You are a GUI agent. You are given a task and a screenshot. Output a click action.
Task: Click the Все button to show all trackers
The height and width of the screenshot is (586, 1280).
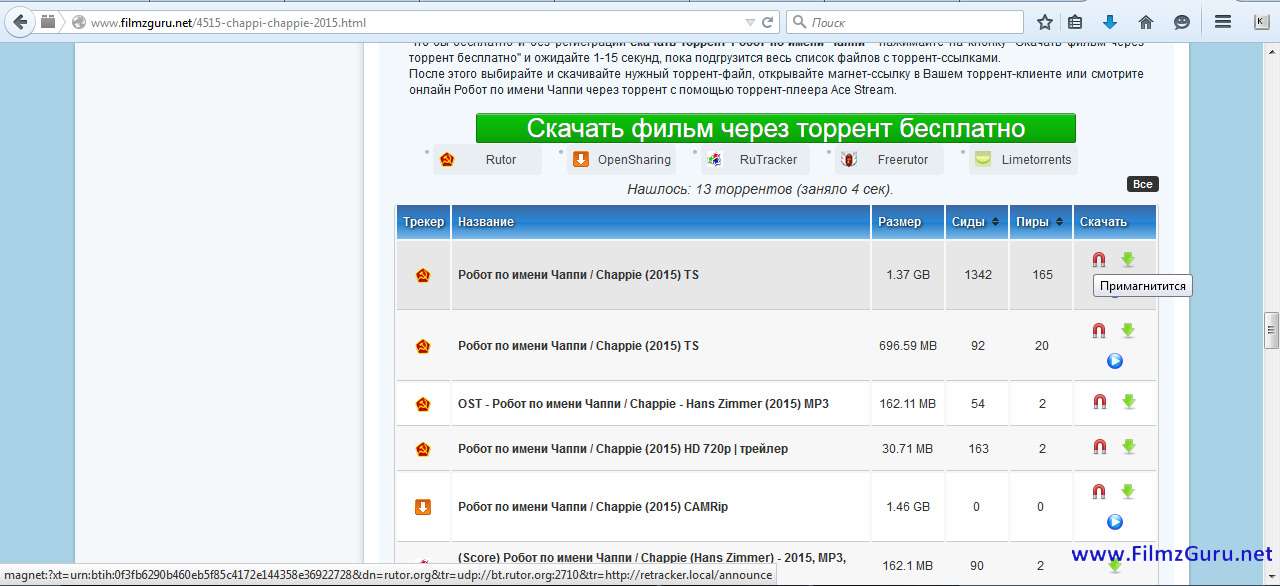pos(1142,184)
